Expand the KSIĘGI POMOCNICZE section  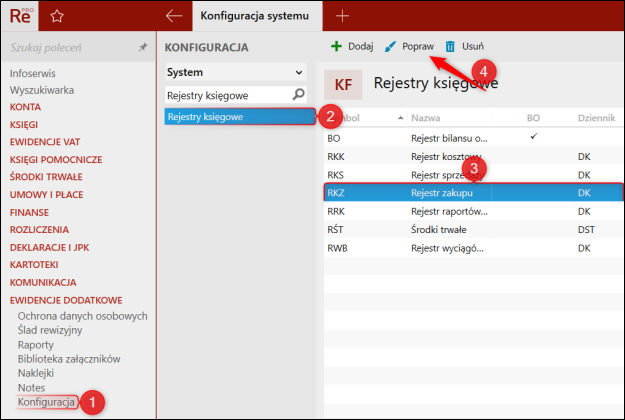point(54,160)
